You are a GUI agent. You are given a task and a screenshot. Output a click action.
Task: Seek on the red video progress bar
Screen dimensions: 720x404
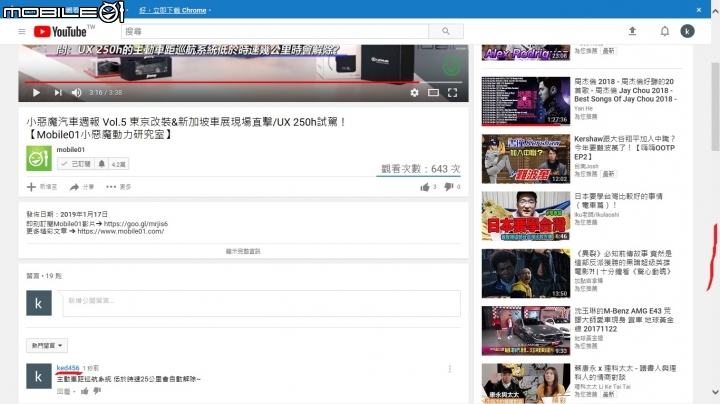coord(243,82)
